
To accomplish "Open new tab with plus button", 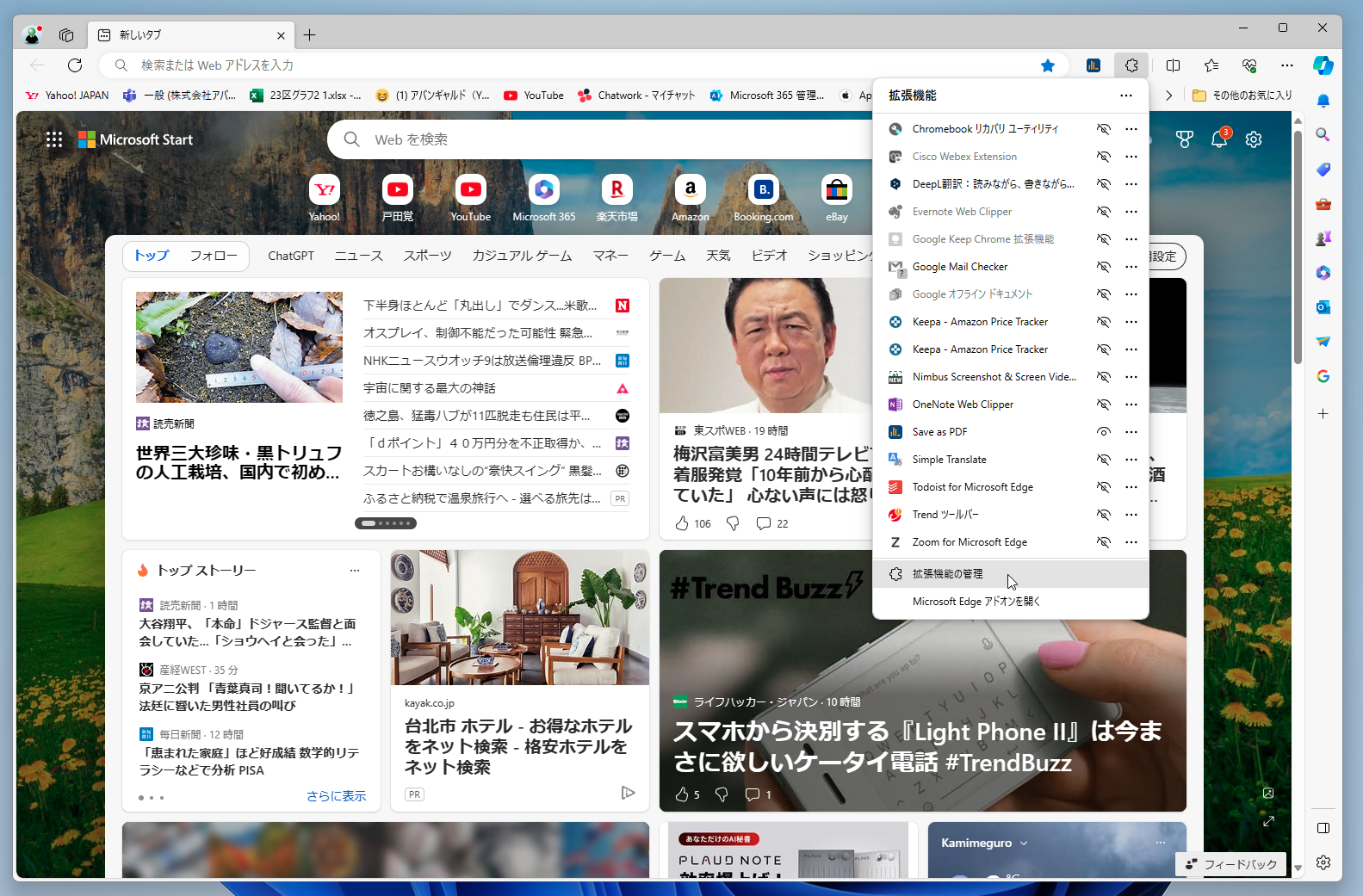I will [310, 35].
